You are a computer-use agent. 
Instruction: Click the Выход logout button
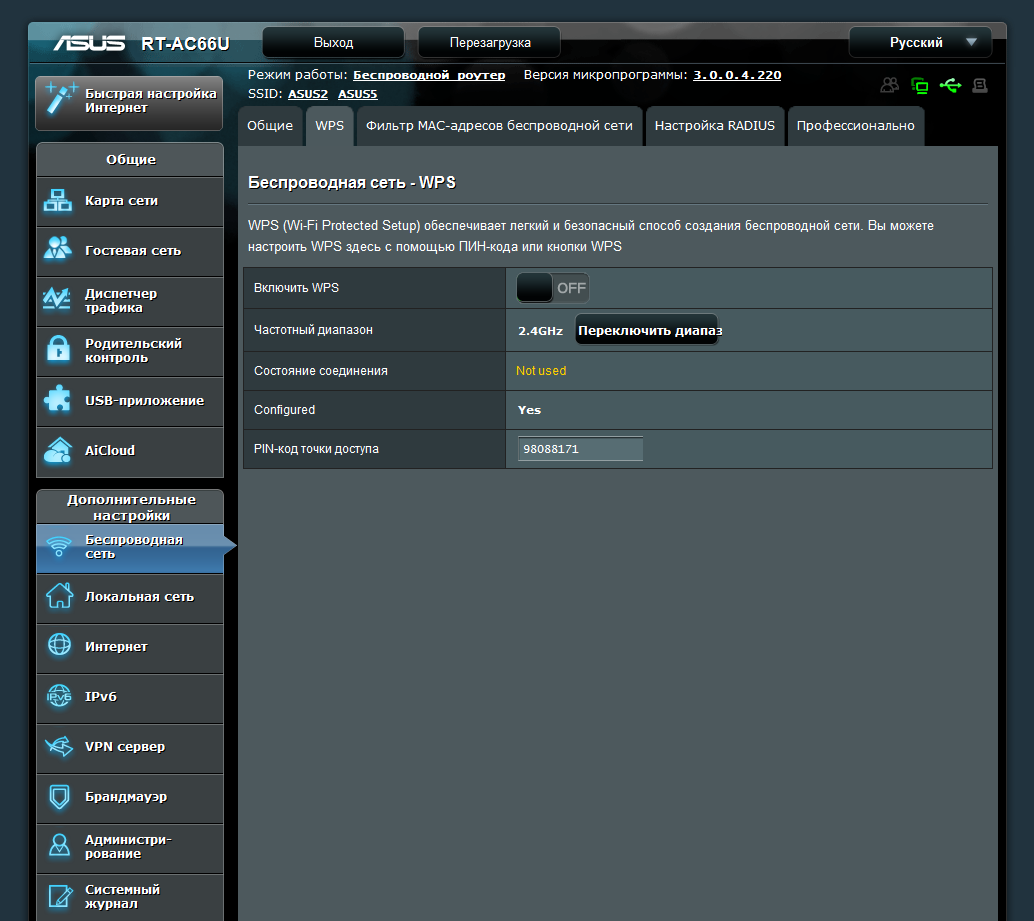333,42
